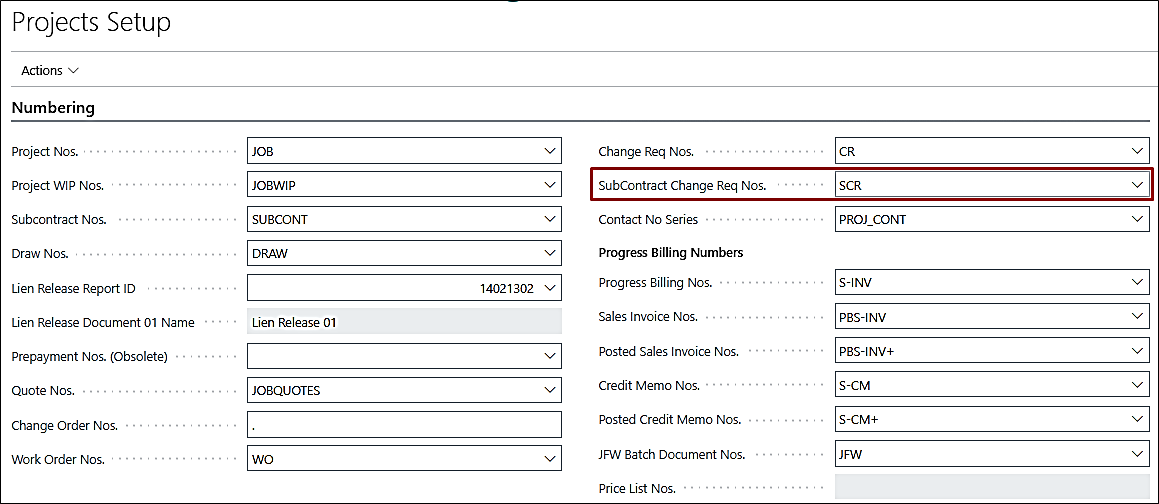
Task: Open Project WIP Nos. dropdown arrow
Action: (x=549, y=185)
